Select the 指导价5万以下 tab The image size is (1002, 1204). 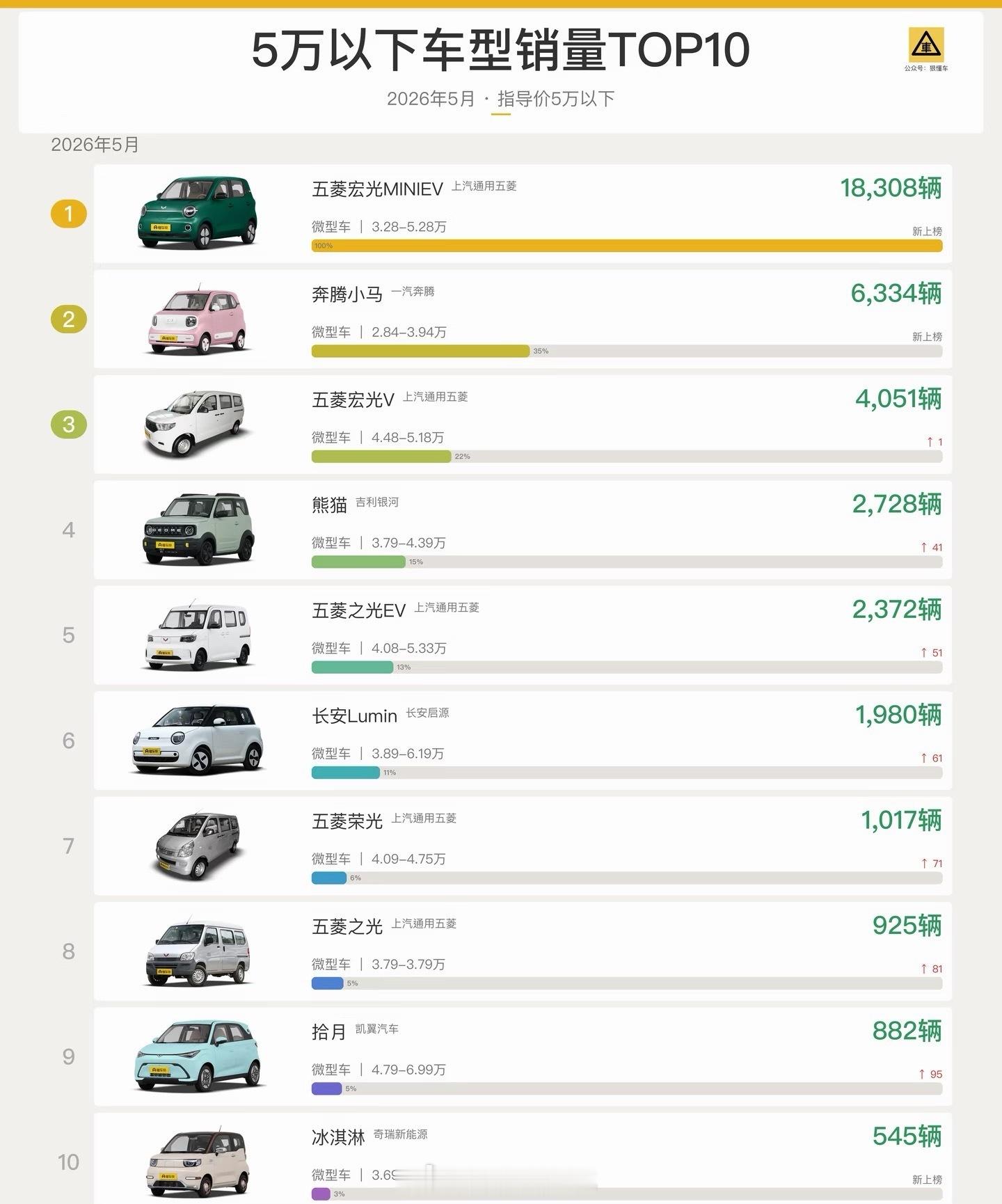556,99
